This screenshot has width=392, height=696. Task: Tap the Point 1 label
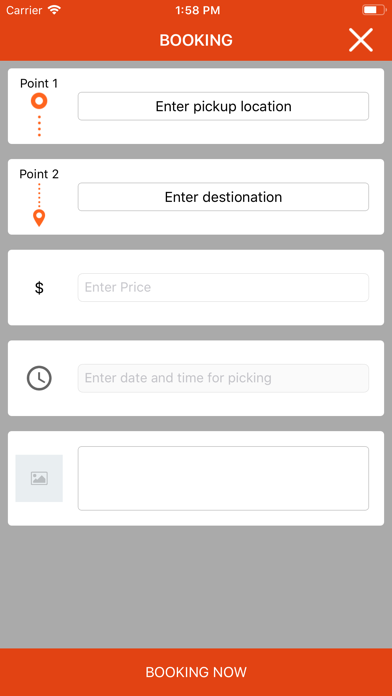tap(39, 83)
